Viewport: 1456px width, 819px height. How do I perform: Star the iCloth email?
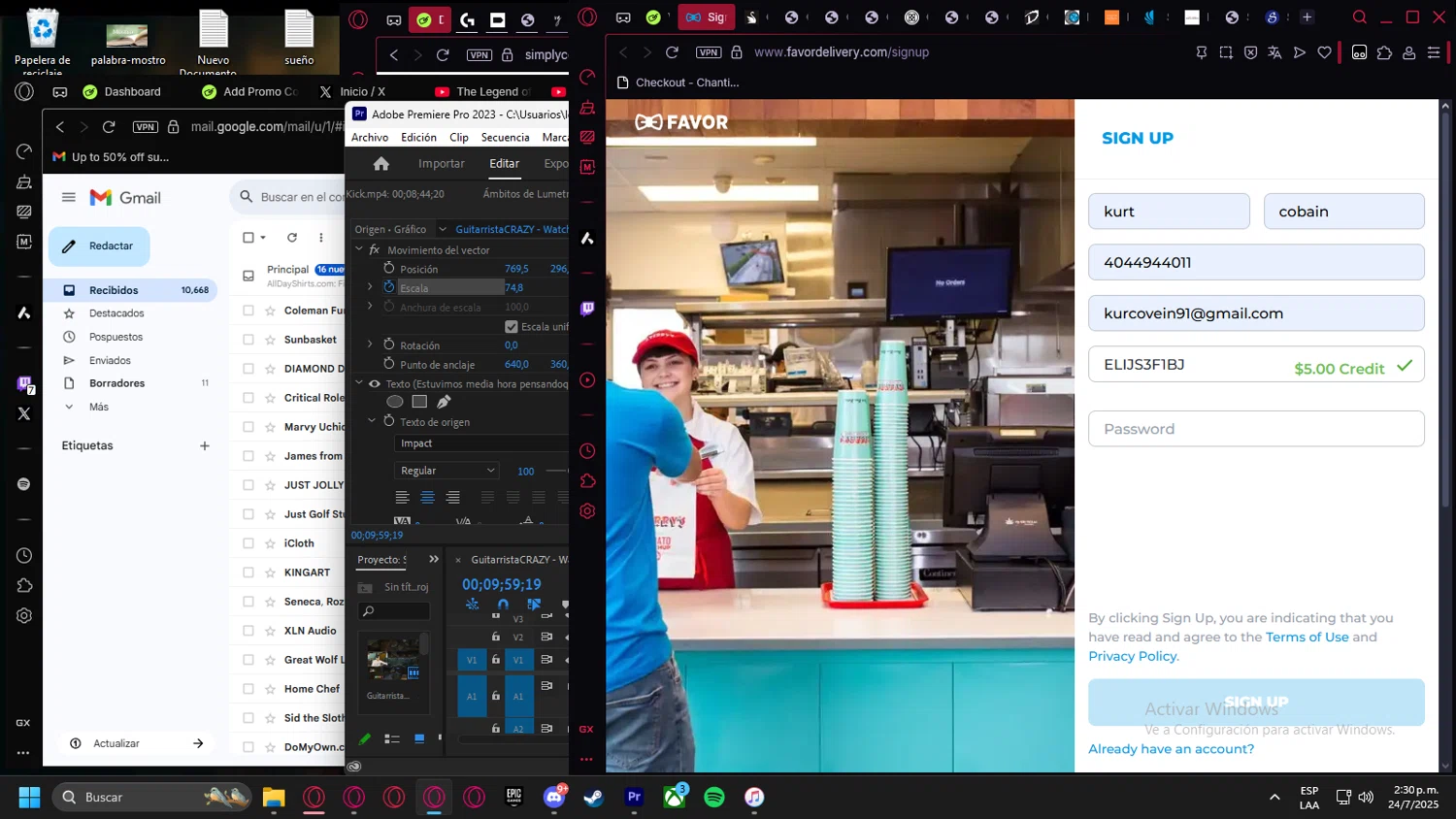click(271, 543)
